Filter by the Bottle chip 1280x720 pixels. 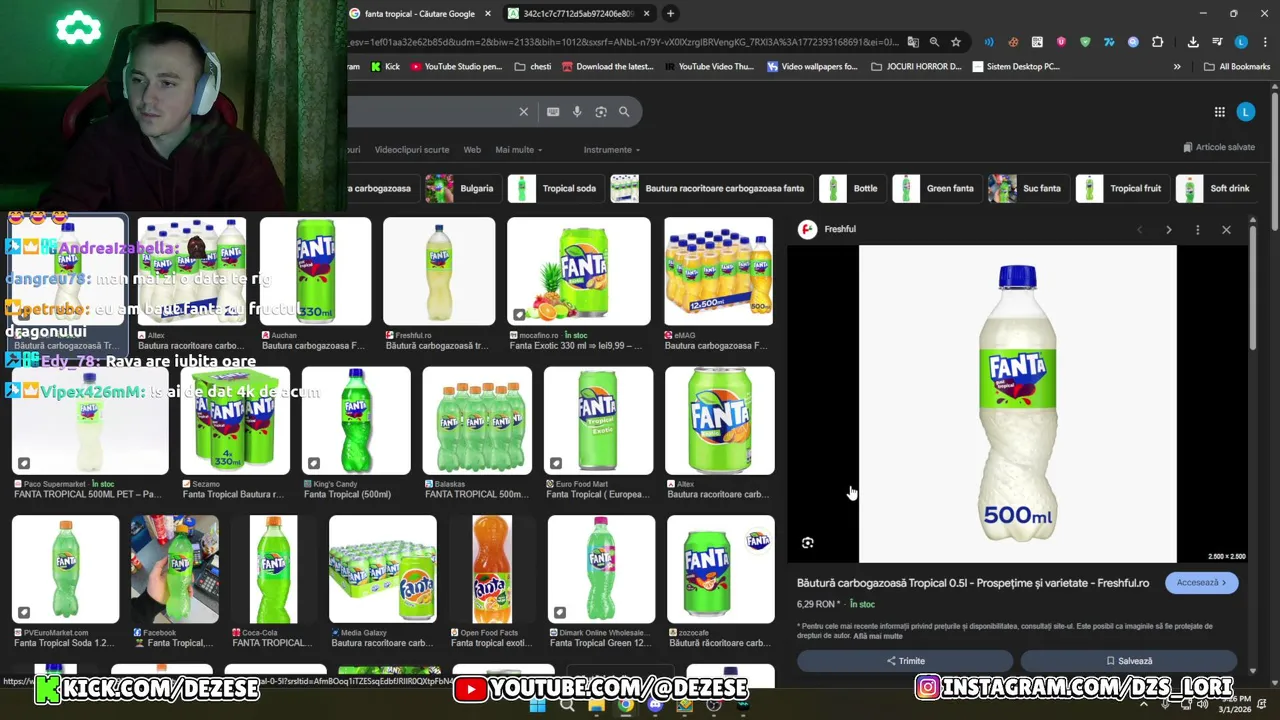(851, 188)
